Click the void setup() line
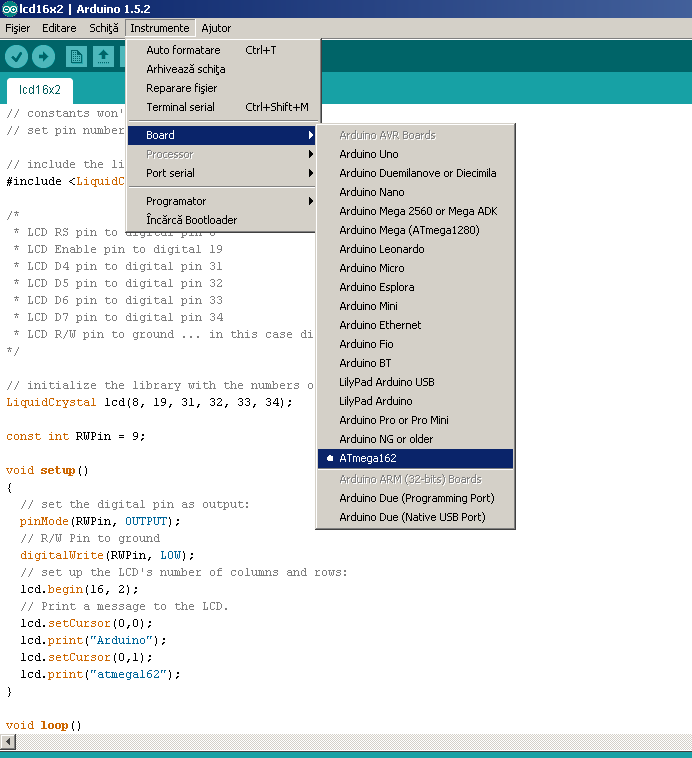 click(x=47, y=470)
